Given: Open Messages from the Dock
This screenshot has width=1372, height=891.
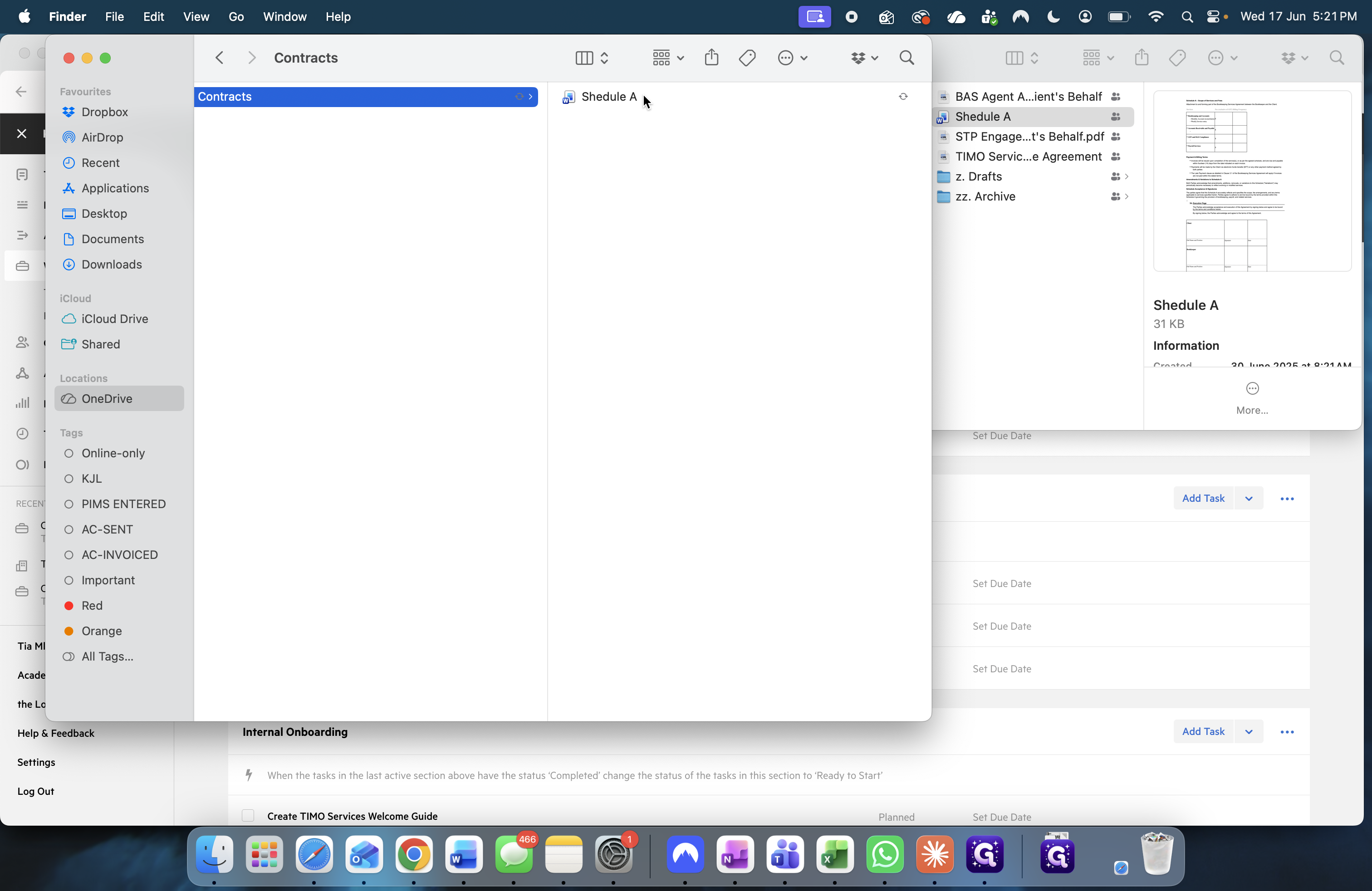Looking at the screenshot, I should point(514,855).
